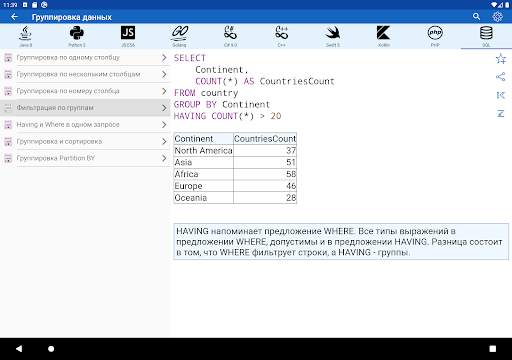Click the list icon beside 'Having и Where в одном запросе'
The width and height of the screenshot is (512, 360).
[x=8, y=125]
